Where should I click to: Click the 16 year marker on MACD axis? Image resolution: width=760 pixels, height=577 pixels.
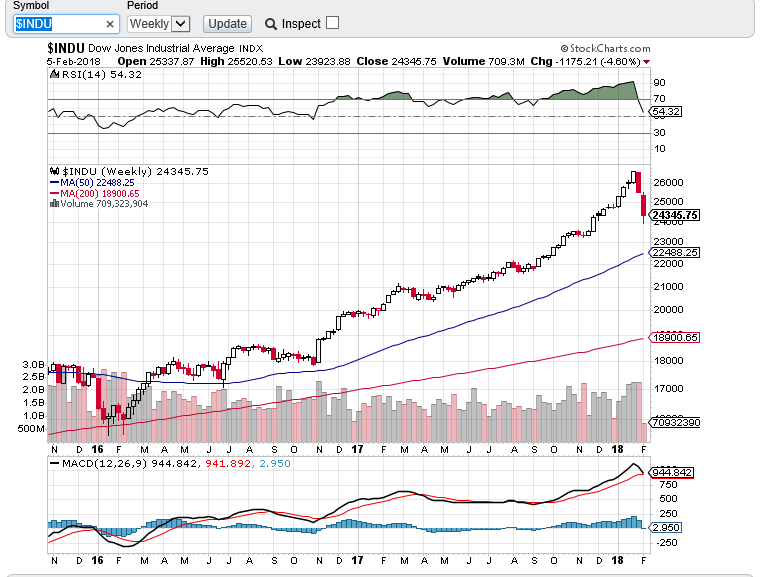click(x=97, y=560)
